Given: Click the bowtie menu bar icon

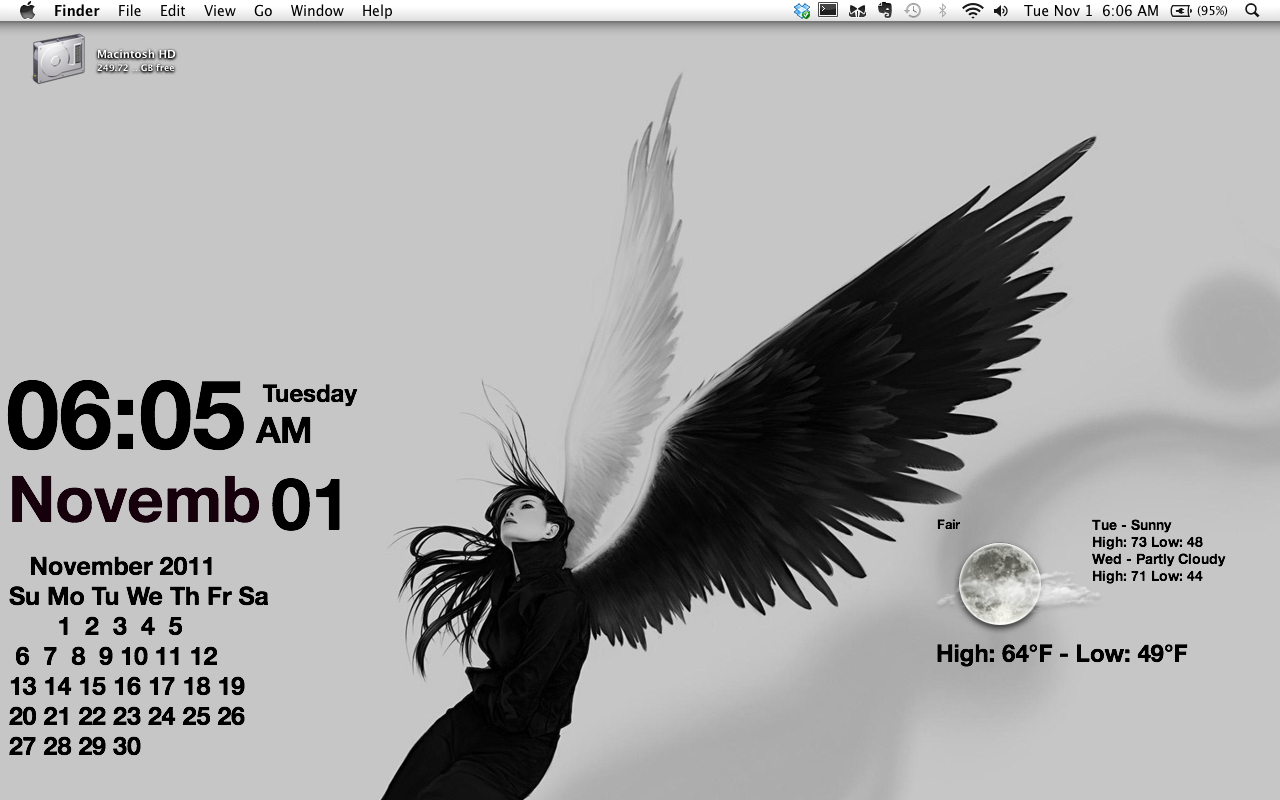Looking at the screenshot, I should click(x=857, y=11).
